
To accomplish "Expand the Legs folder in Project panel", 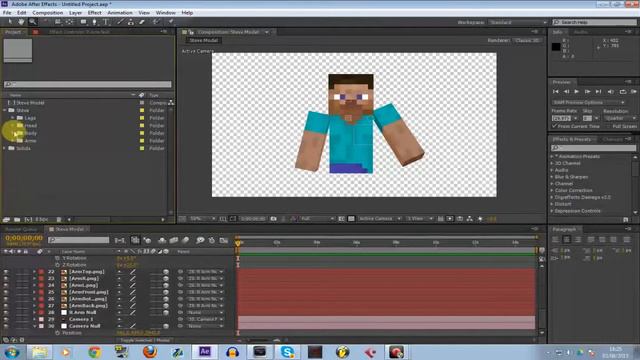I will [x=13, y=118].
